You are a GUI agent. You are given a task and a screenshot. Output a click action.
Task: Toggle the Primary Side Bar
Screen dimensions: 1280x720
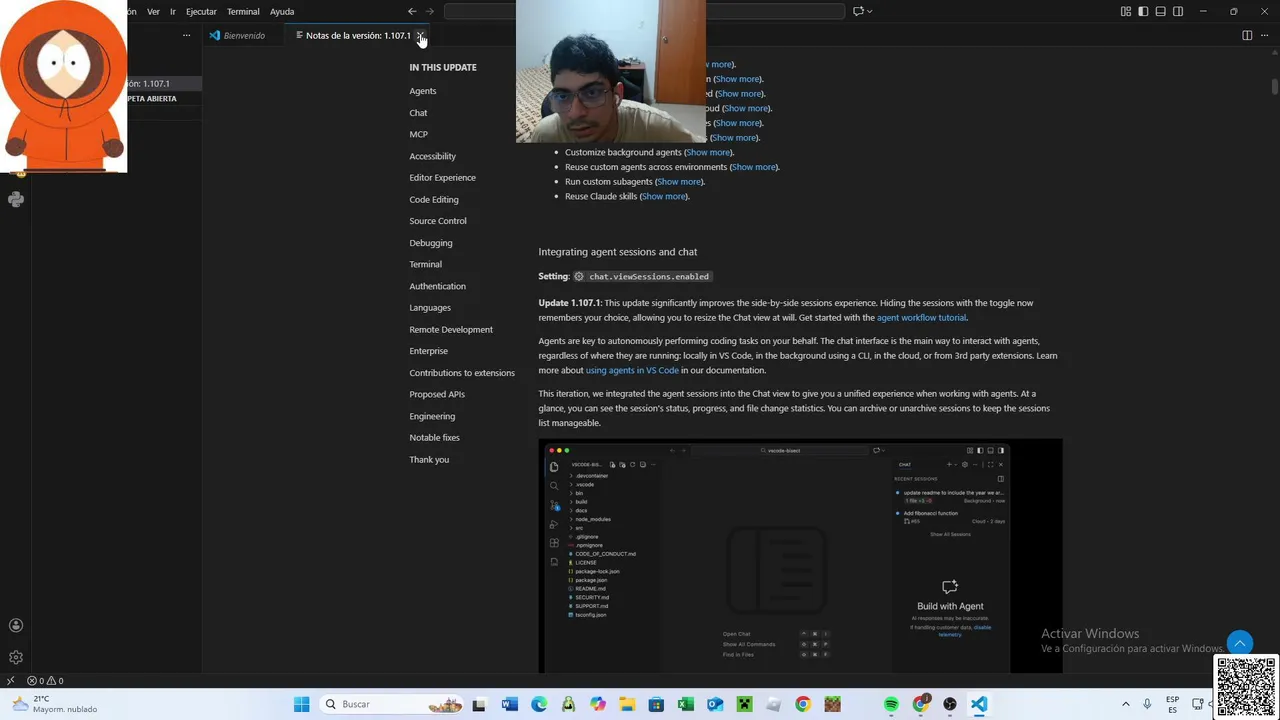click(x=1143, y=12)
